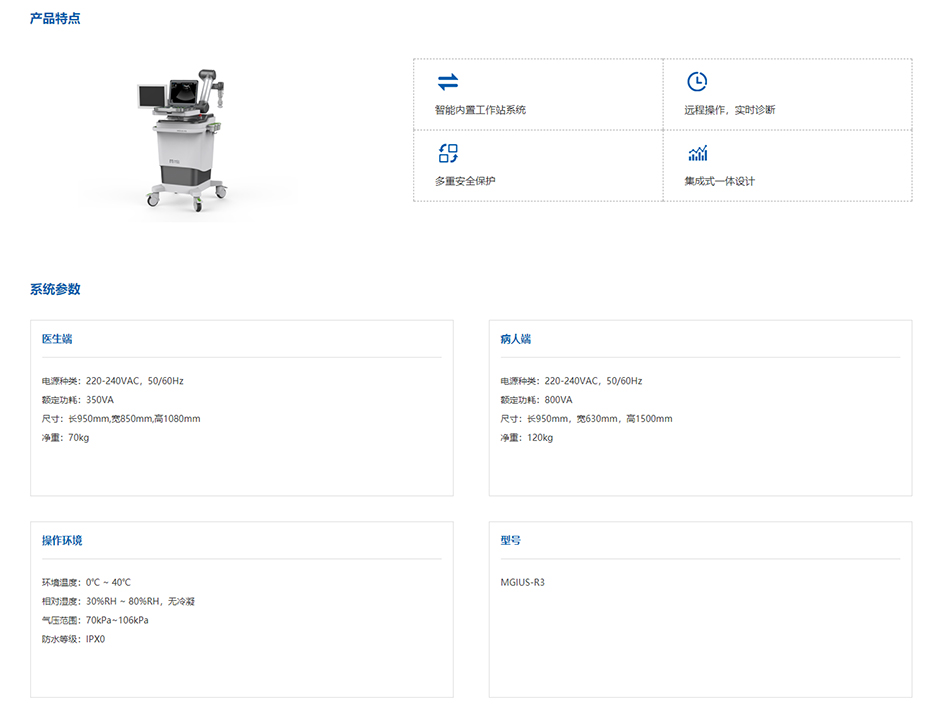Select the 净重：120kg line

tap(527, 438)
